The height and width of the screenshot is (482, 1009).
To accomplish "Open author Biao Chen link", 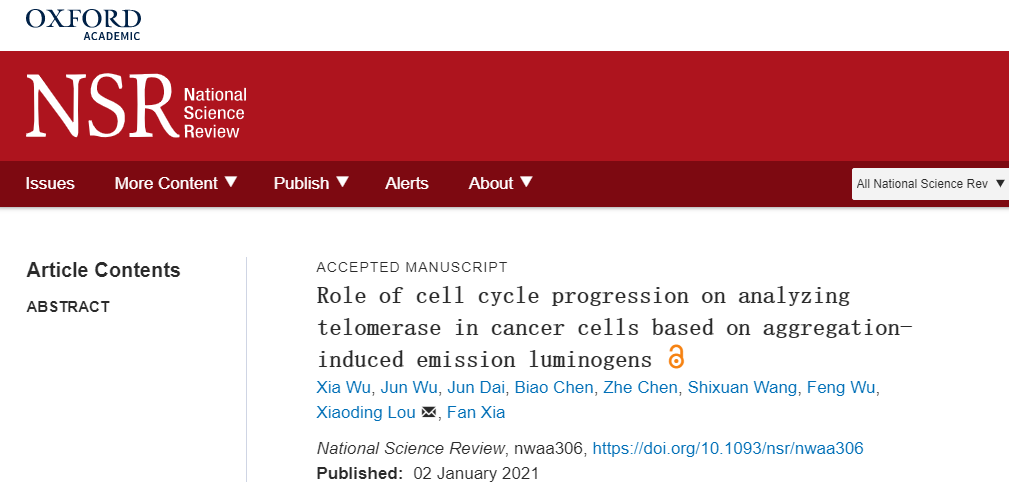I will pyautogui.click(x=554, y=387).
